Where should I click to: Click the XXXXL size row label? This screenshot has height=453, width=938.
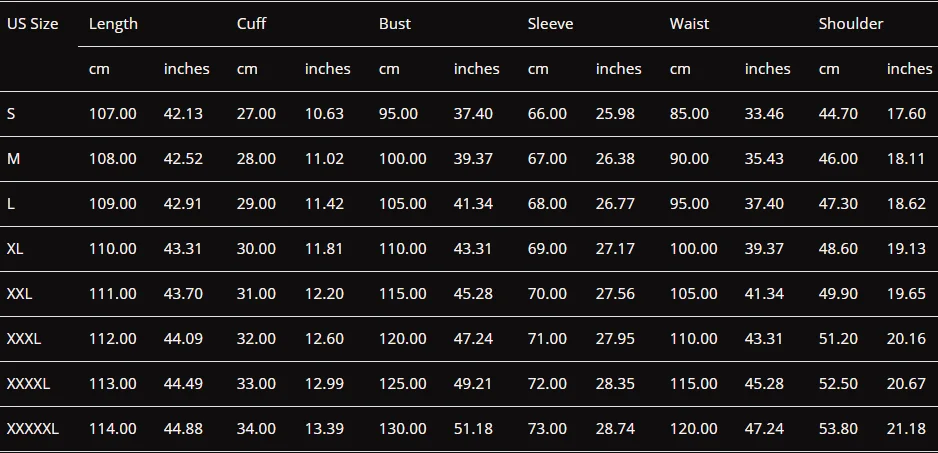28,384
